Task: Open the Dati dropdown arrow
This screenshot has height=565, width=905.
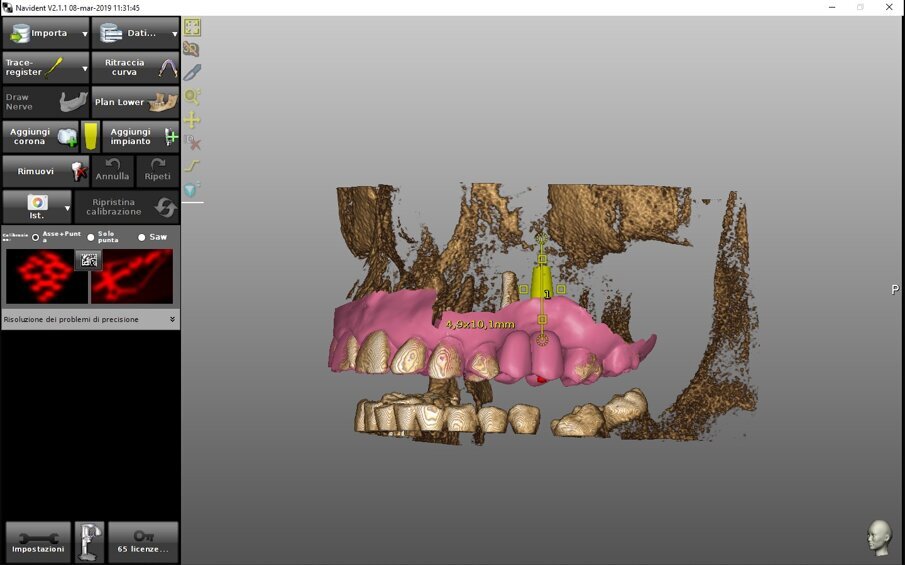Action: coord(174,34)
